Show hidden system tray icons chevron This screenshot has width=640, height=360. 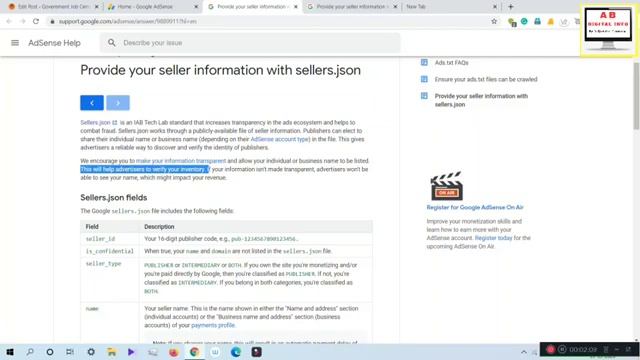click(x=524, y=352)
